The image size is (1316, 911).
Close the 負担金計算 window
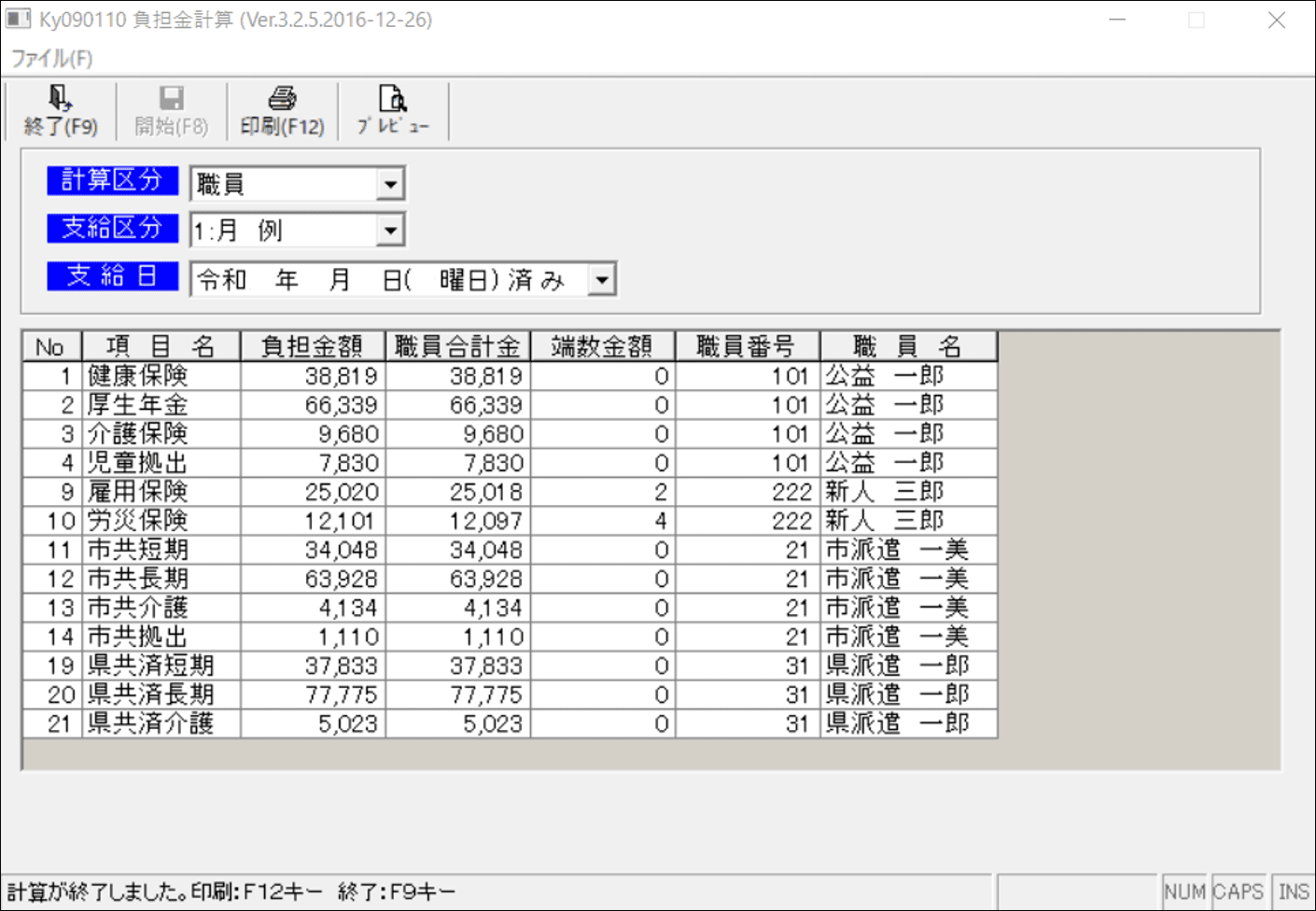[1276, 21]
